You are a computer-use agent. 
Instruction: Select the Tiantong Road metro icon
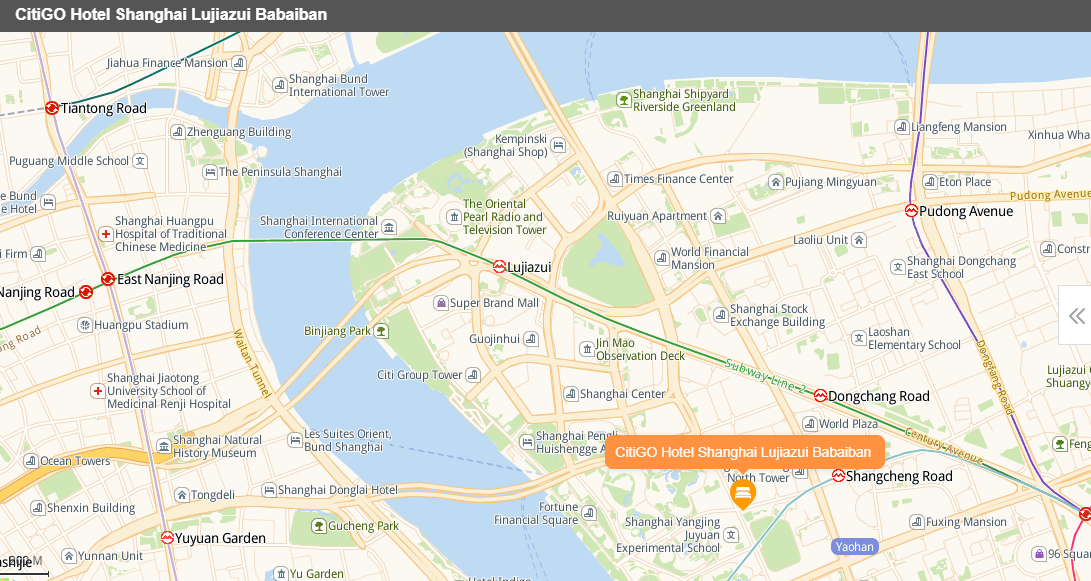click(x=51, y=108)
